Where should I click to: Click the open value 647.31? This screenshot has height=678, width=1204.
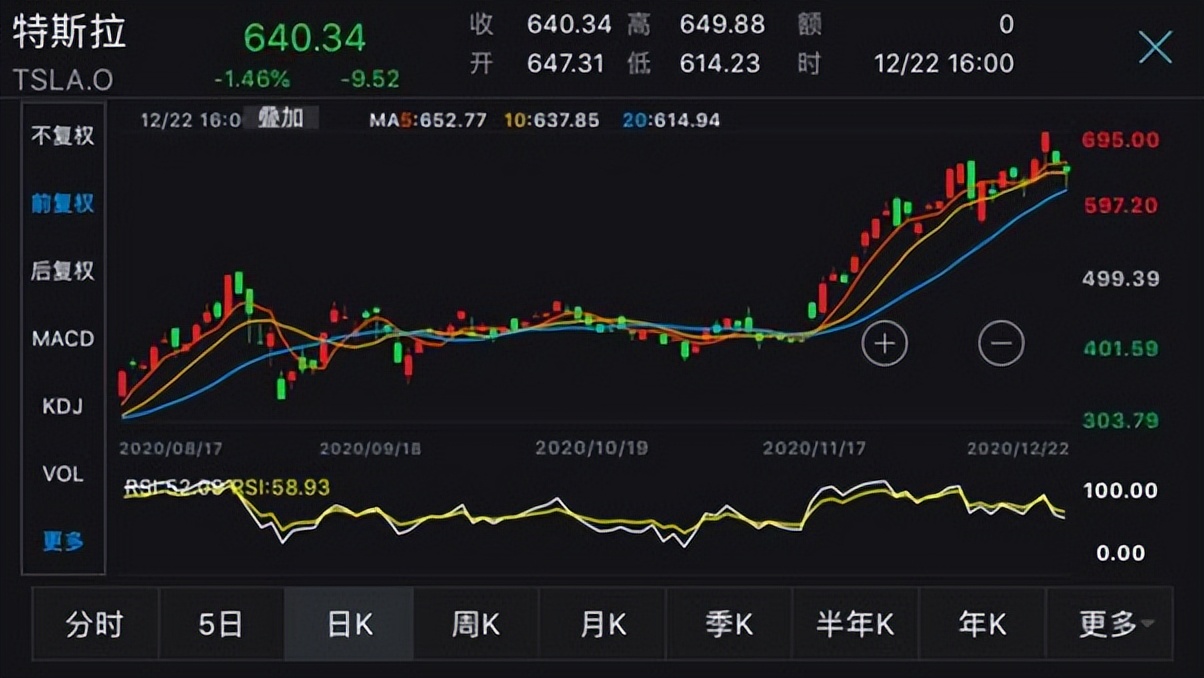565,64
